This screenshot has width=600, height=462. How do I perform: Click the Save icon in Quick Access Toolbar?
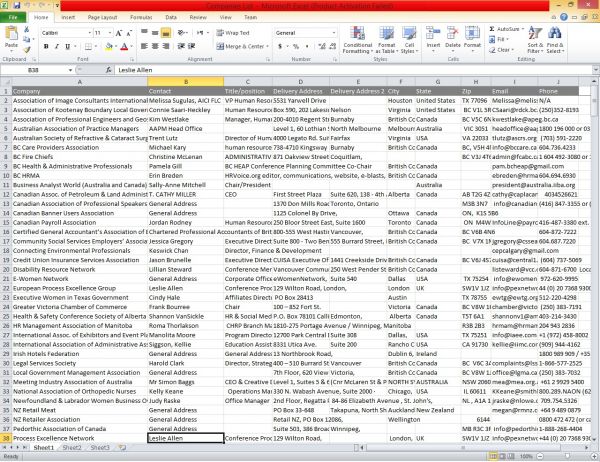click(17, 5)
